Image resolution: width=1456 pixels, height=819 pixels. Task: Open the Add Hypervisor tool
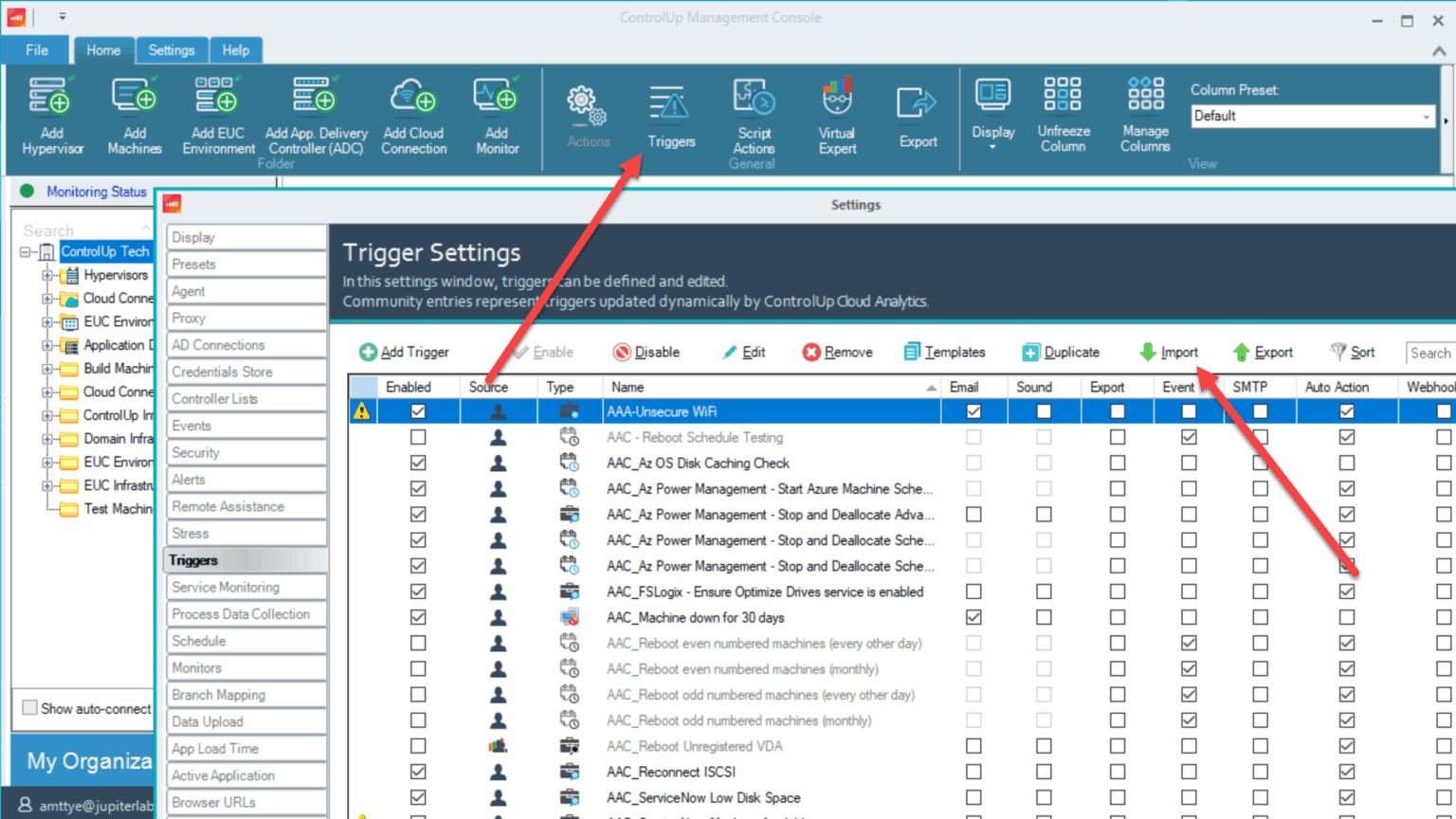point(52,112)
